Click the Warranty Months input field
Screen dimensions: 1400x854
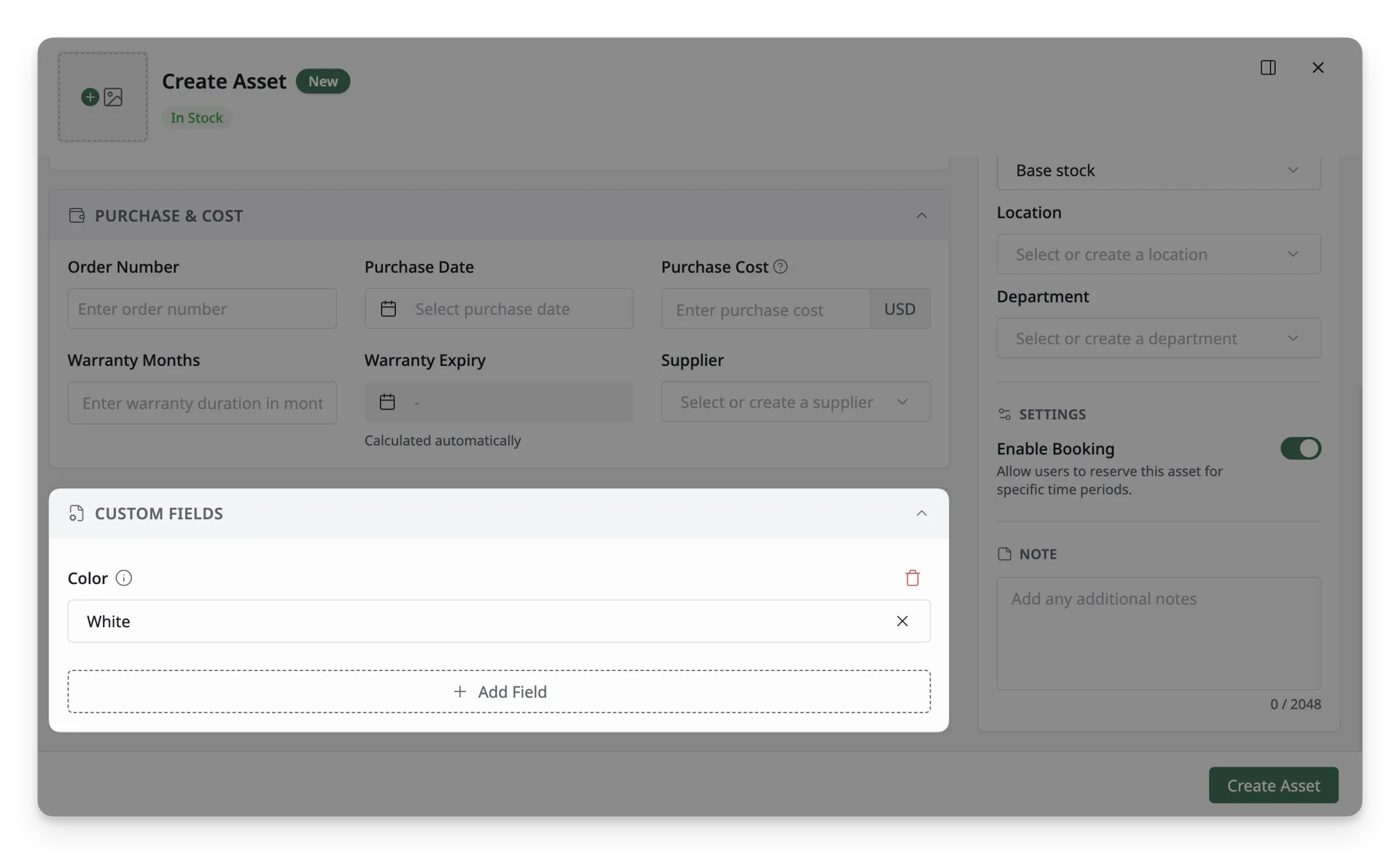[202, 403]
